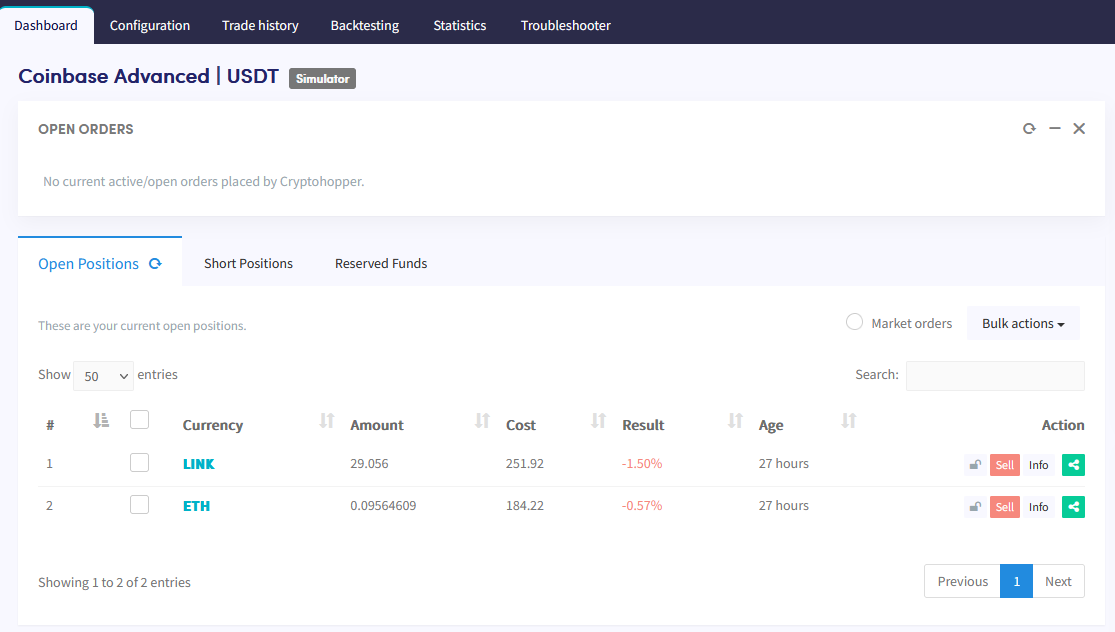Screen dimensions: 1115x632
Task: Sort the Age column
Action: pos(848,421)
